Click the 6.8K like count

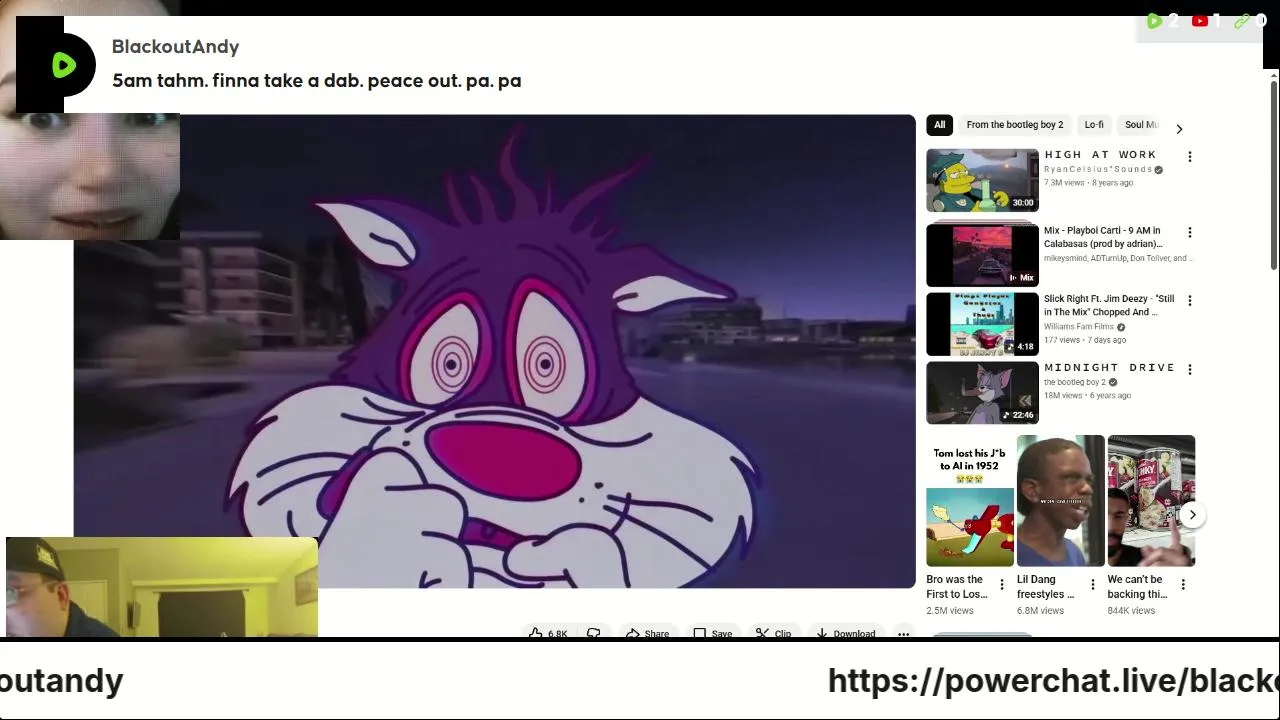(557, 634)
